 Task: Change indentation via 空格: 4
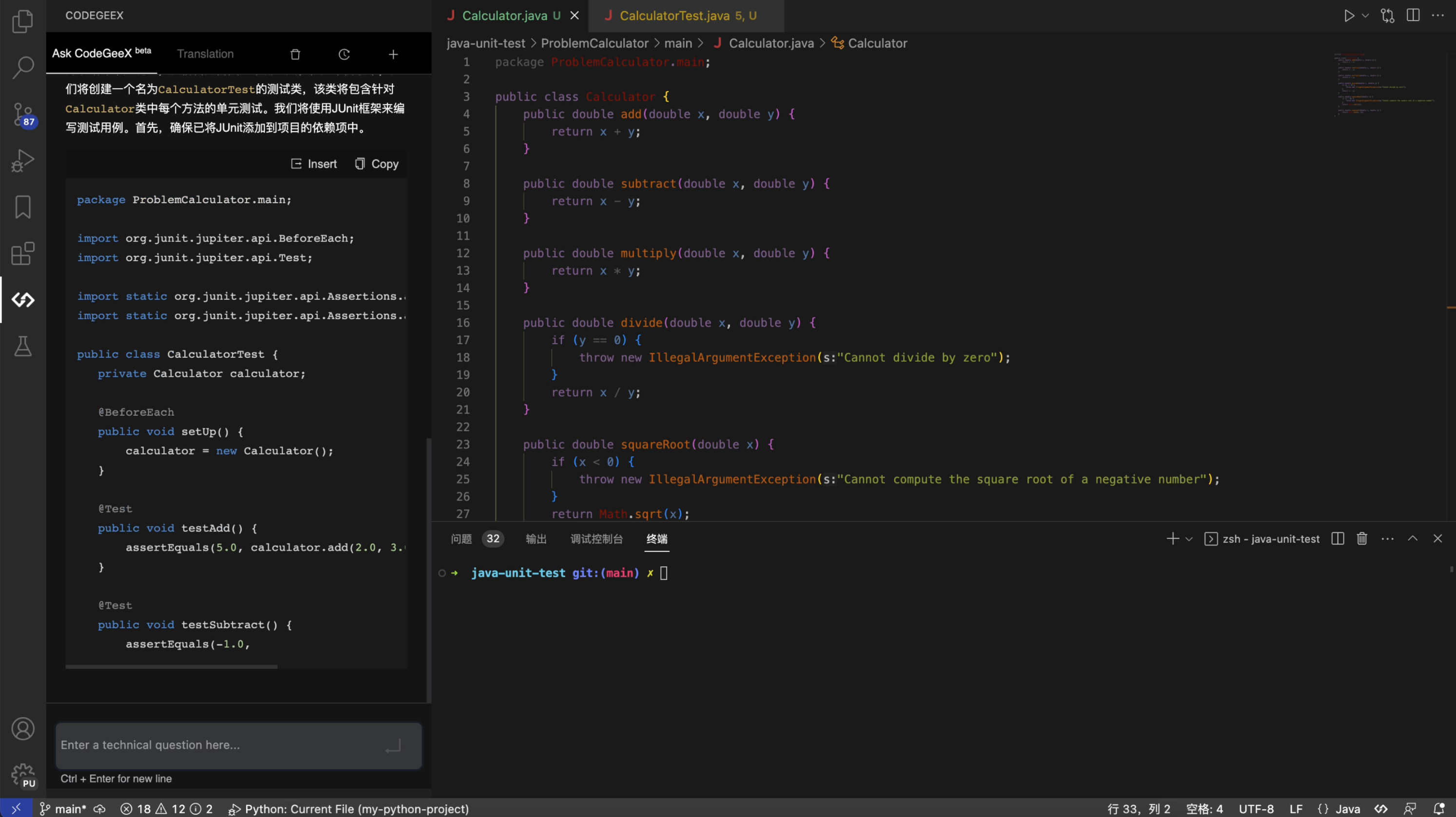coord(1204,809)
